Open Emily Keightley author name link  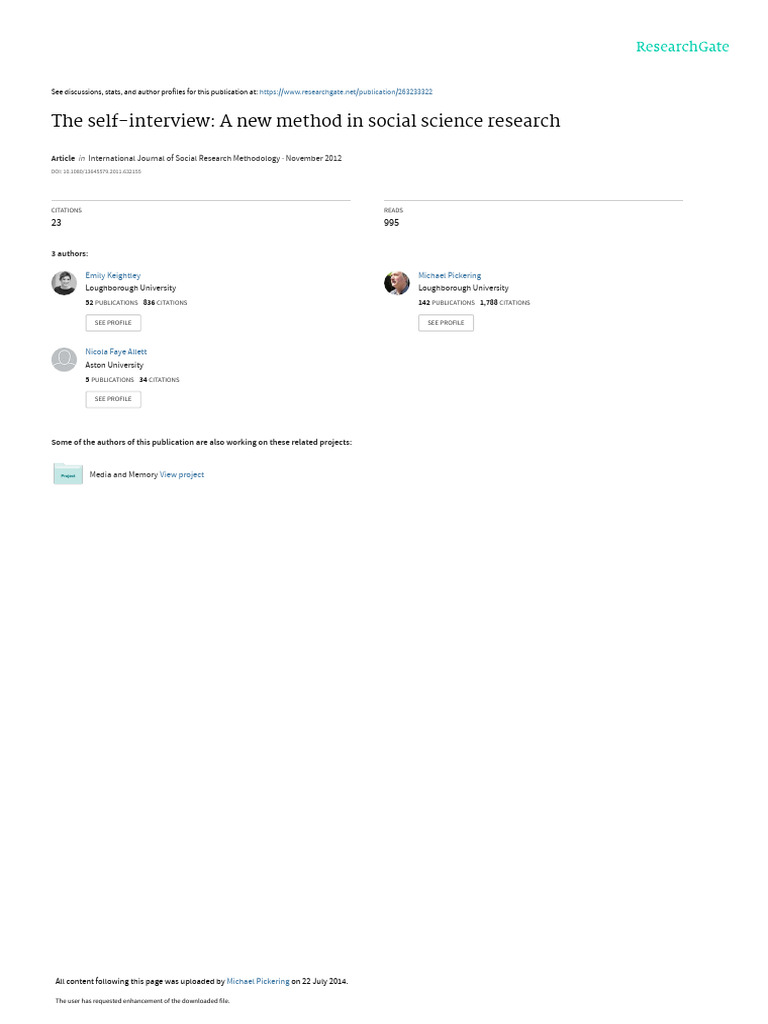point(113,276)
